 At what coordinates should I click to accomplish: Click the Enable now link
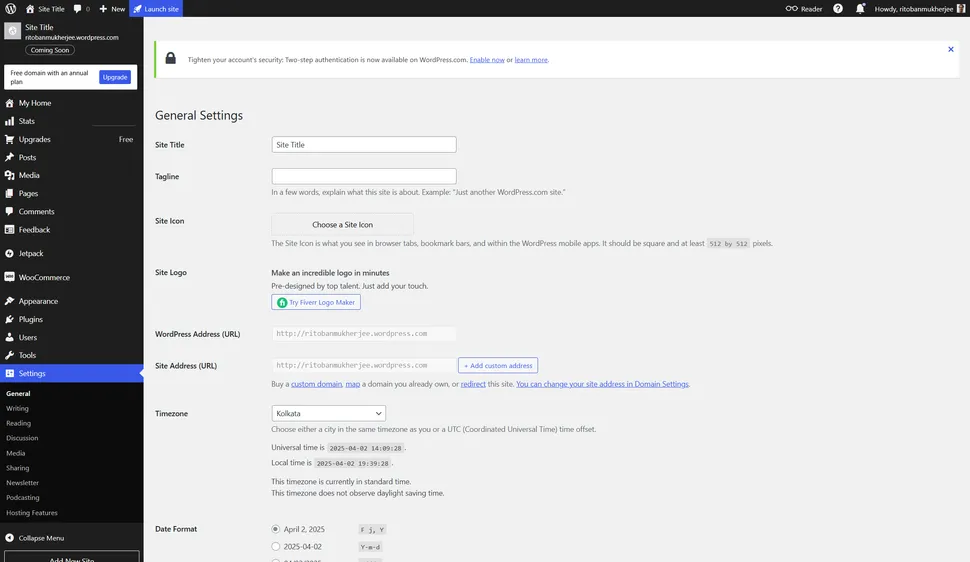tap(487, 60)
